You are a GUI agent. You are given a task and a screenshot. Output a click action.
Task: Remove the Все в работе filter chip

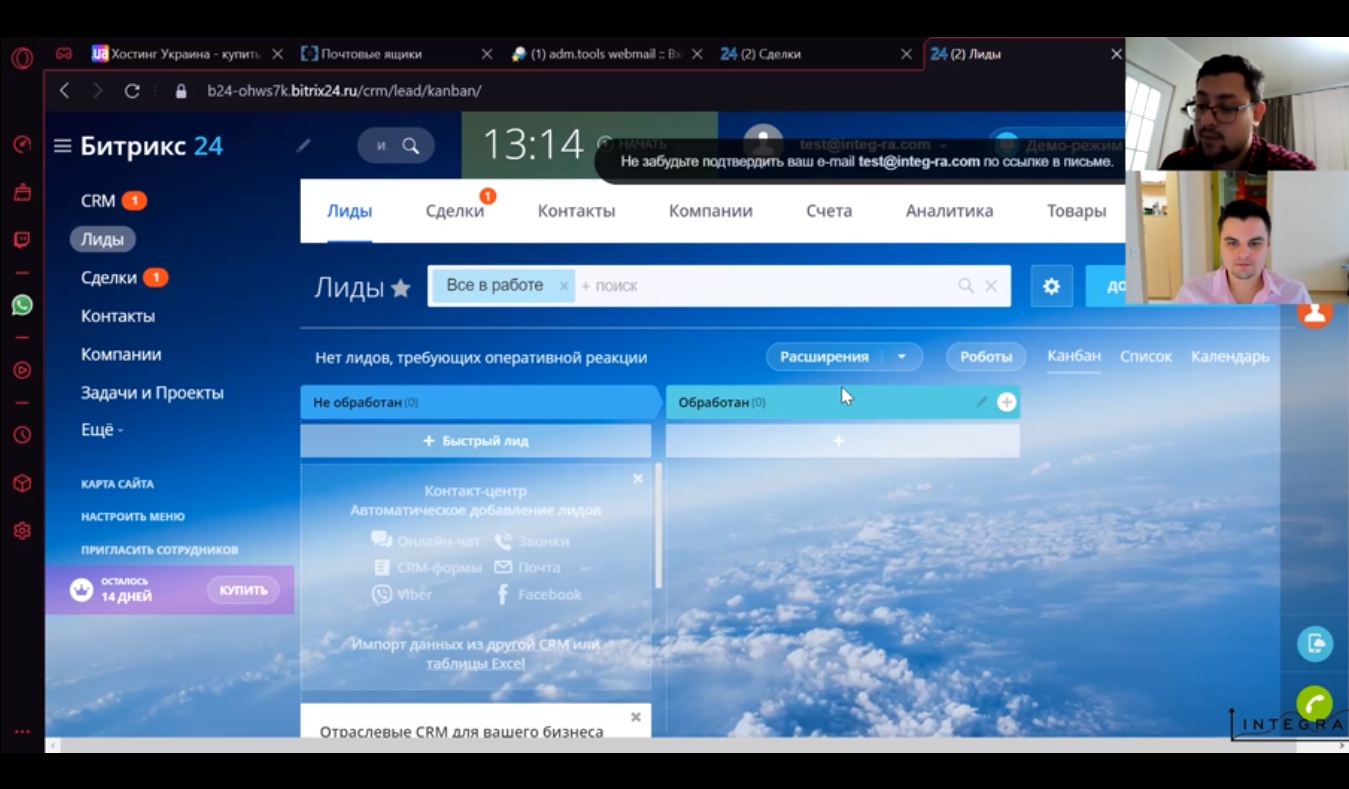(564, 286)
